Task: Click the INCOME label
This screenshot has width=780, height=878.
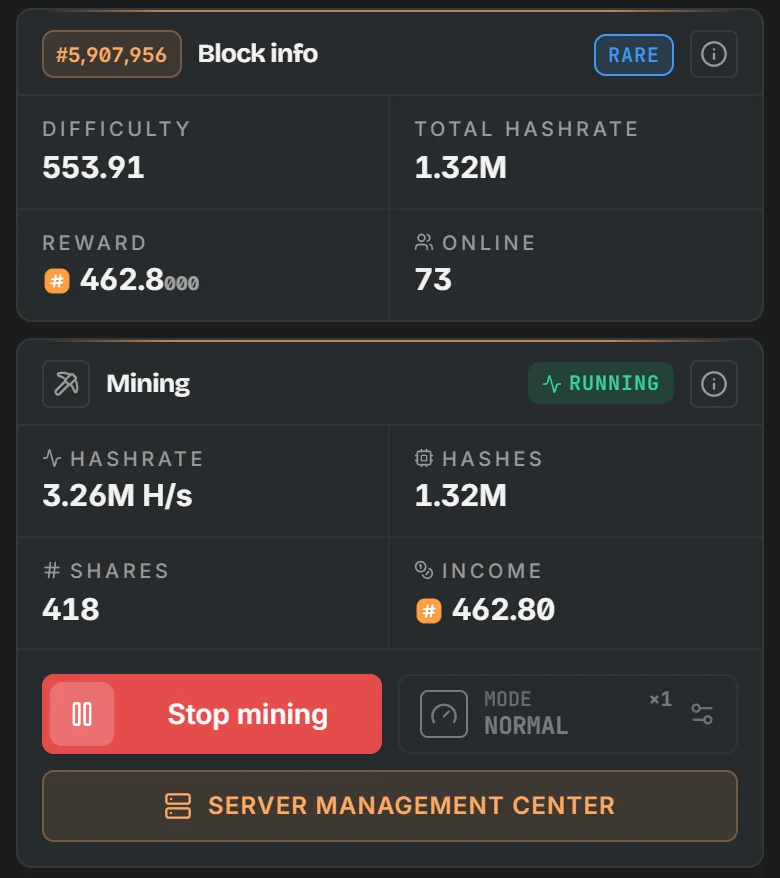Action: pos(492,571)
